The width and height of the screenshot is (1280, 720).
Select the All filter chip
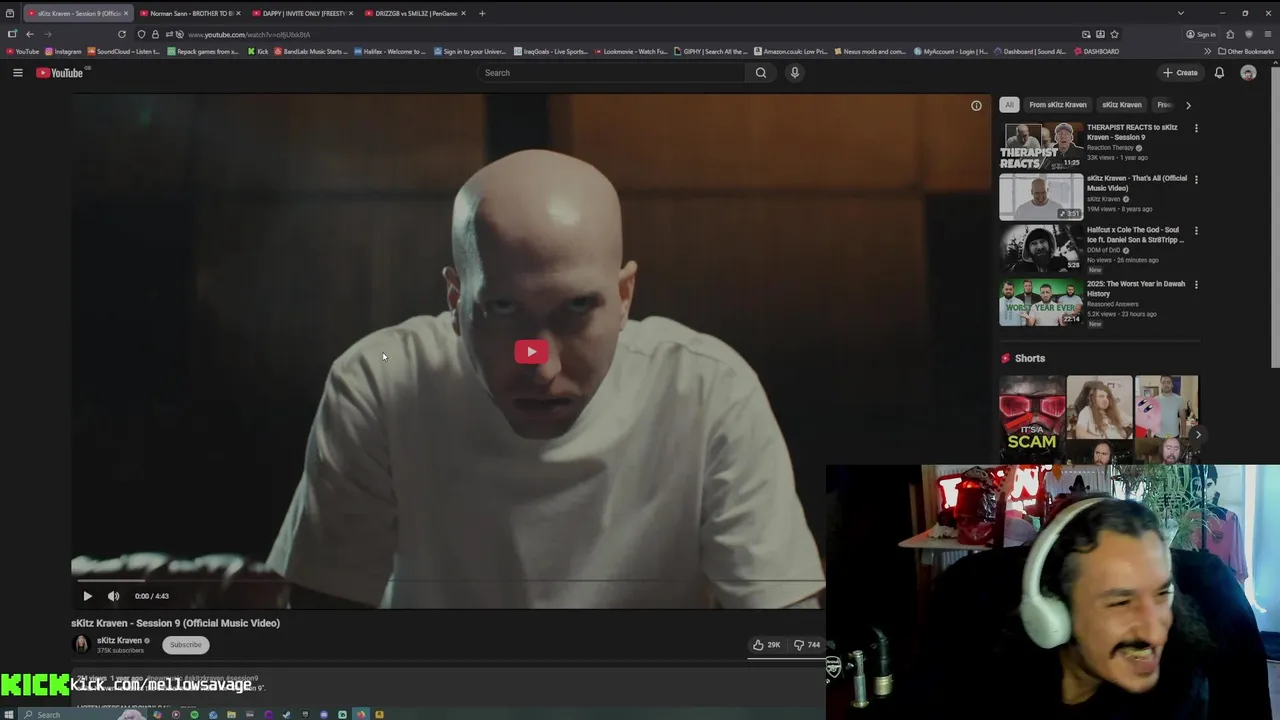click(1009, 105)
